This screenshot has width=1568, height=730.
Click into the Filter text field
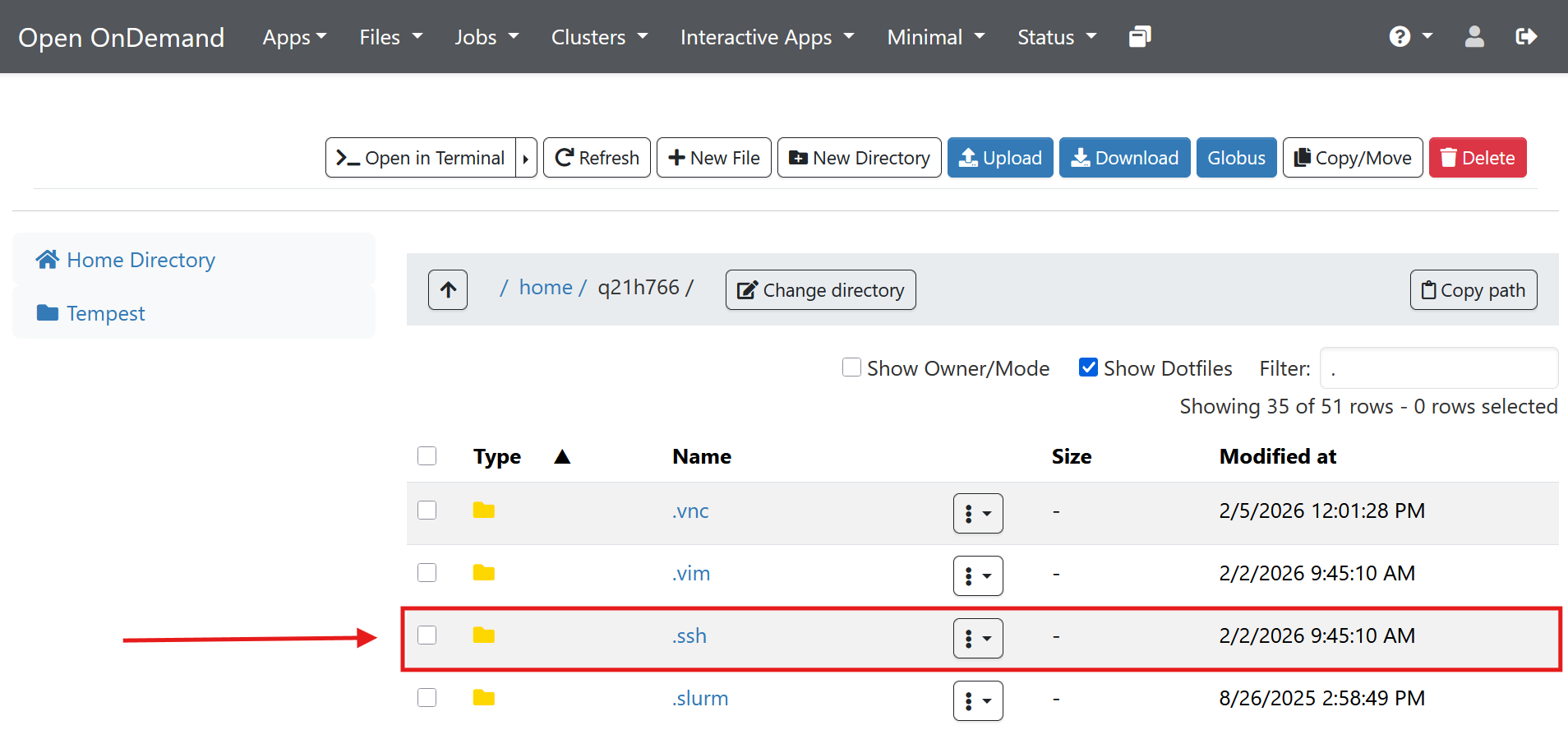coord(1438,368)
